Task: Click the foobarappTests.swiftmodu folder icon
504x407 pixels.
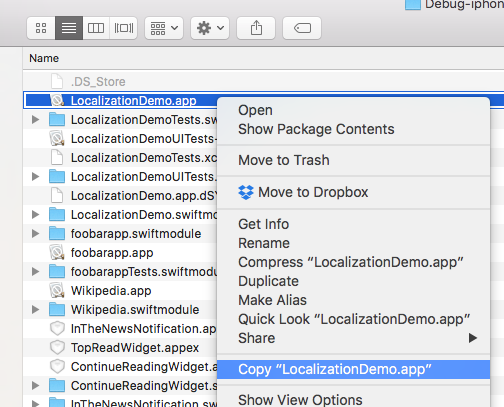Action: coord(57,272)
